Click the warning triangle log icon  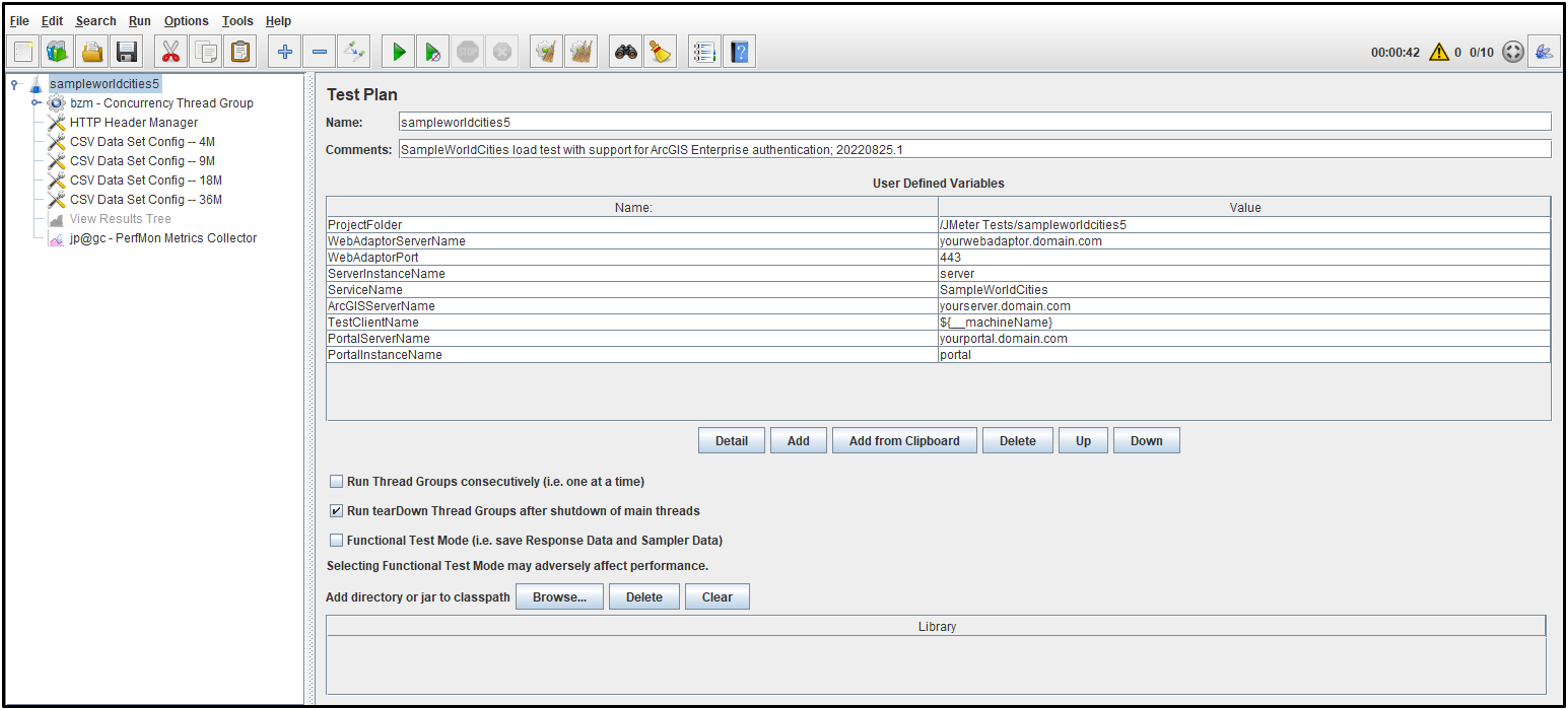[1439, 52]
